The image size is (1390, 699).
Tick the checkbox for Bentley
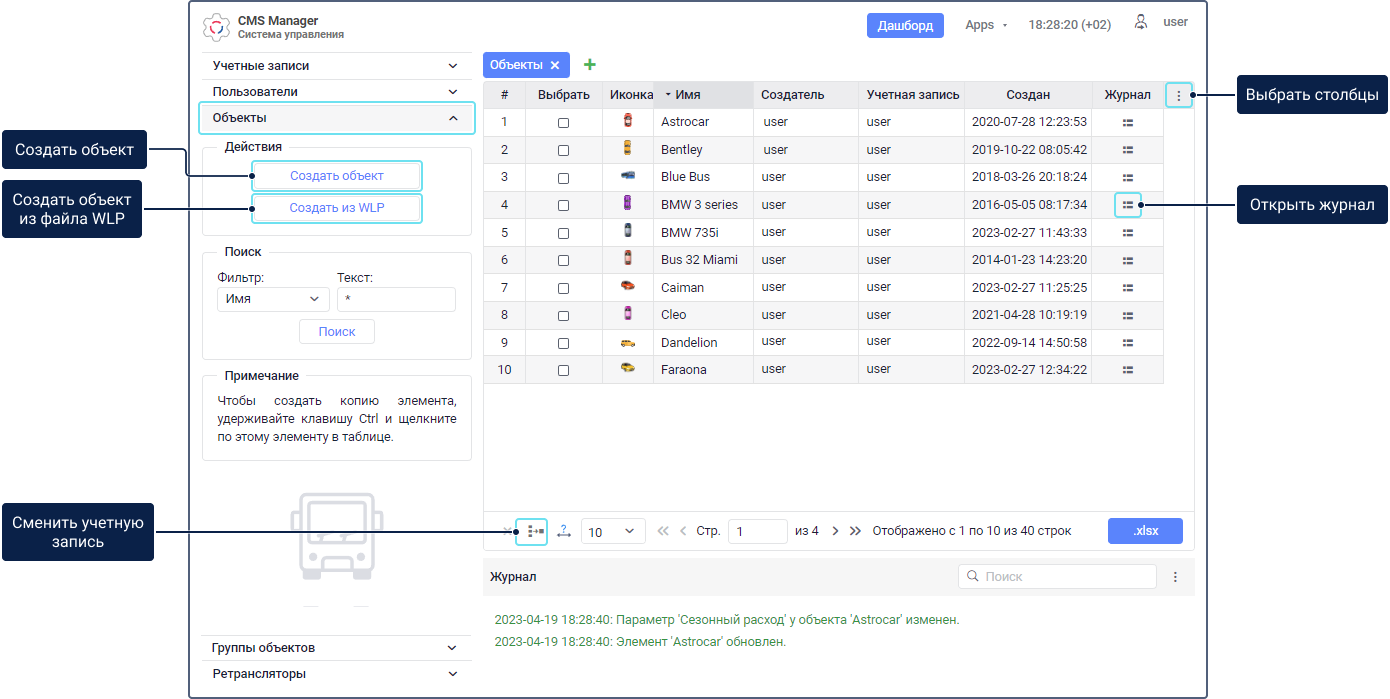point(563,150)
